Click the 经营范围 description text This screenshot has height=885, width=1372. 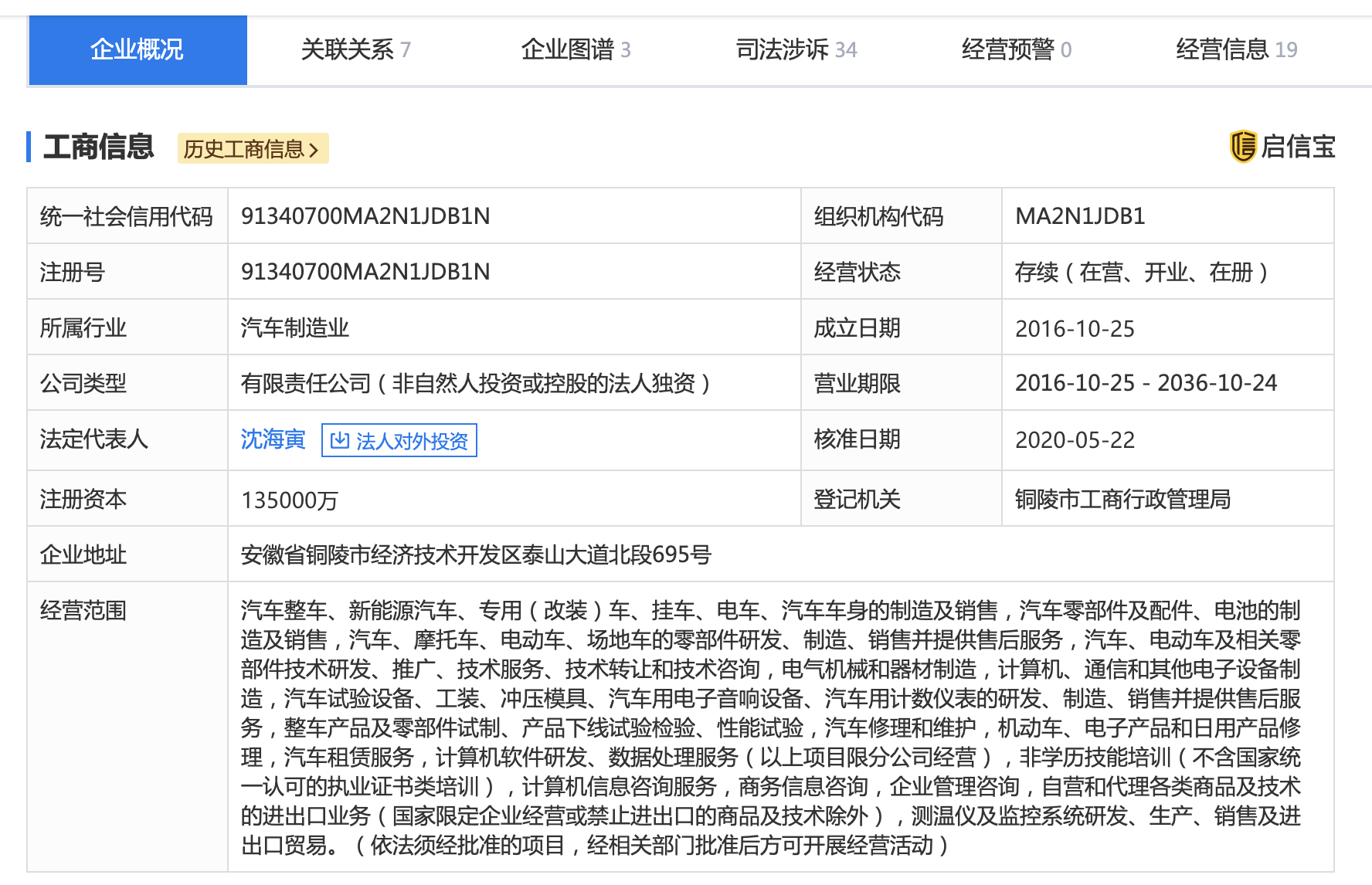(x=770, y=727)
